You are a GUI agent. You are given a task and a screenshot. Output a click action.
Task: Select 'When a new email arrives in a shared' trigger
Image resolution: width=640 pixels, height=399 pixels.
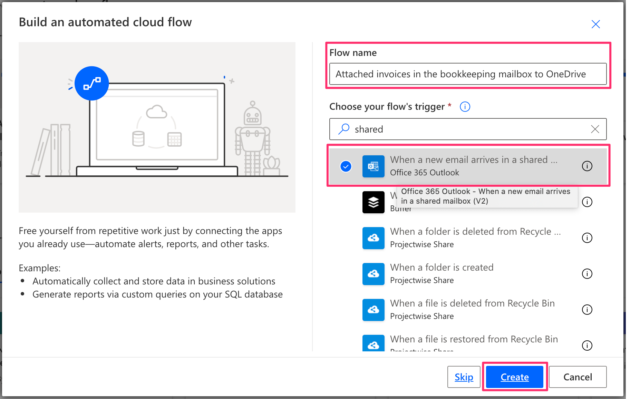[x=468, y=166]
